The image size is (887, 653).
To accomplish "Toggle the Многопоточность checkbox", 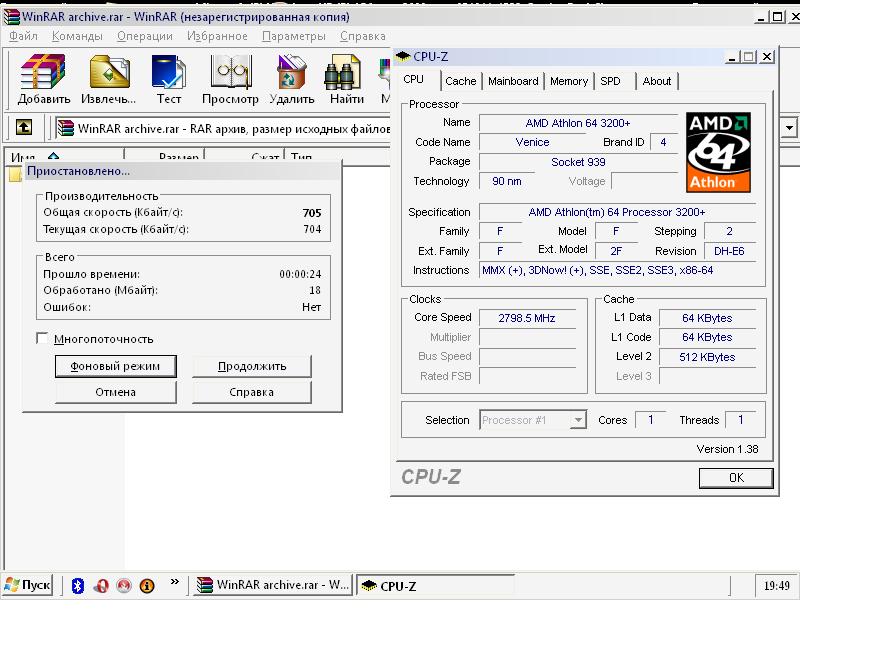I will [42, 338].
